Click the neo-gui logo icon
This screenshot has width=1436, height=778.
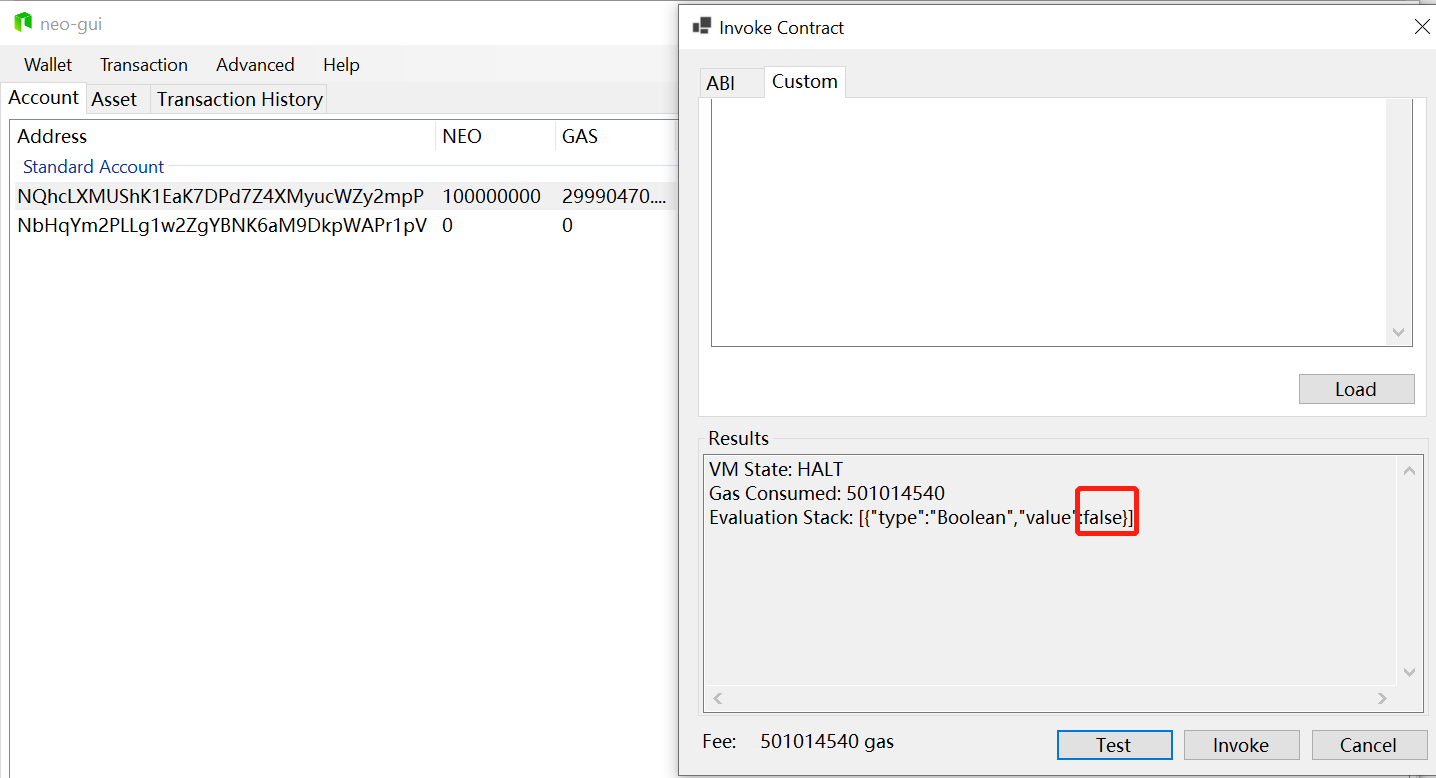(x=23, y=23)
